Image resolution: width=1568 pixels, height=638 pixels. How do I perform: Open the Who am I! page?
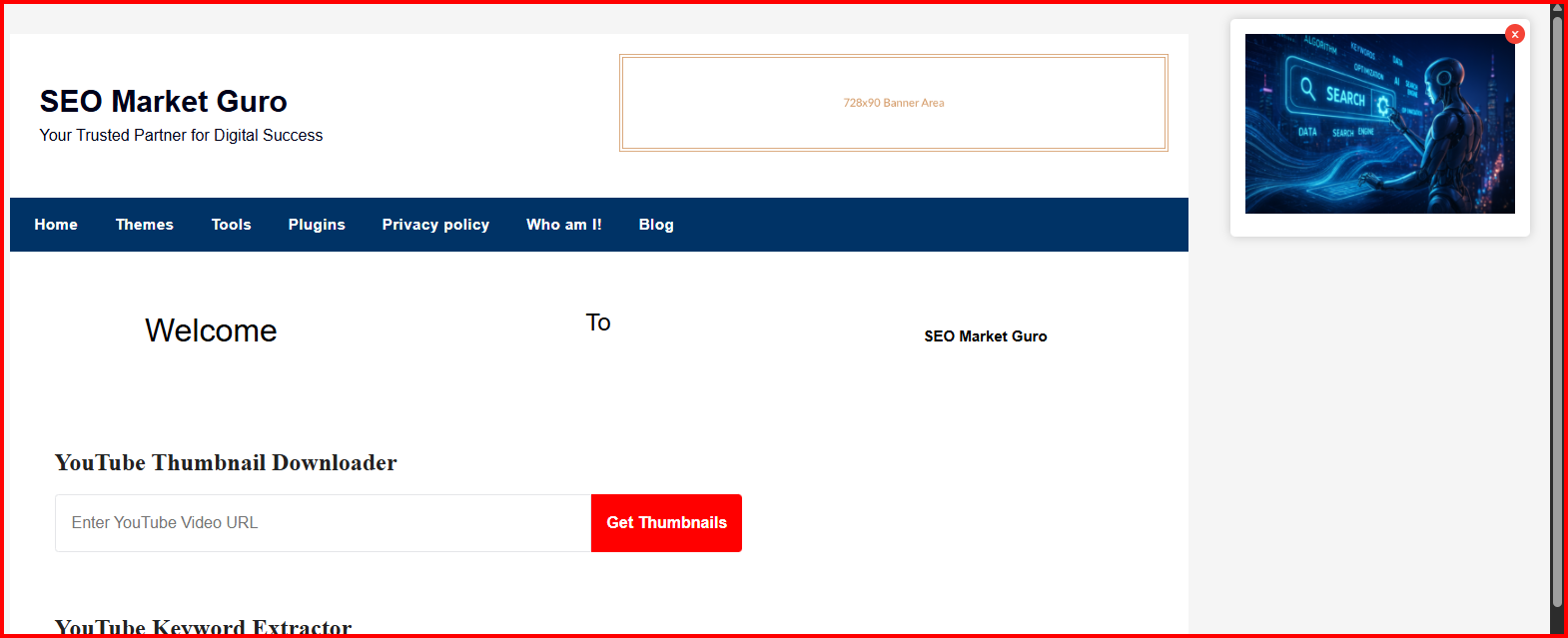[x=564, y=225]
